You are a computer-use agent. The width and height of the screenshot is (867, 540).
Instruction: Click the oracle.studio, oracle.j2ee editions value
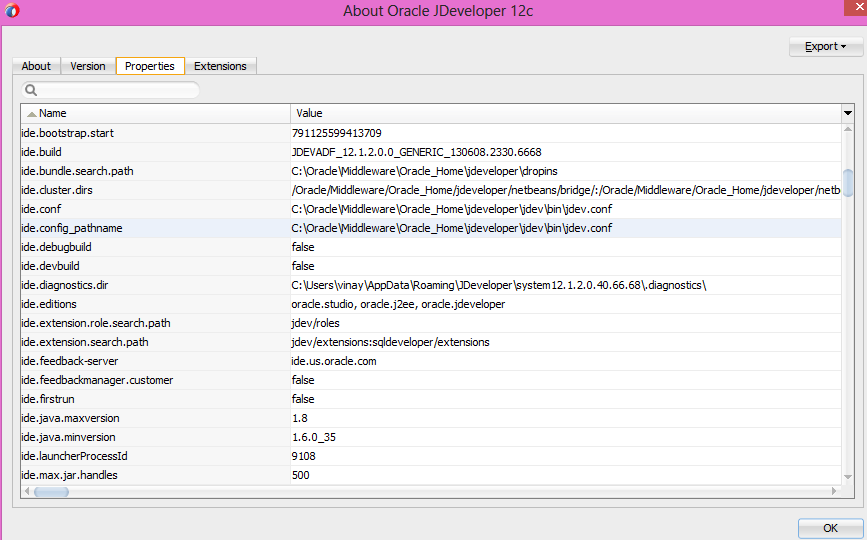398,304
